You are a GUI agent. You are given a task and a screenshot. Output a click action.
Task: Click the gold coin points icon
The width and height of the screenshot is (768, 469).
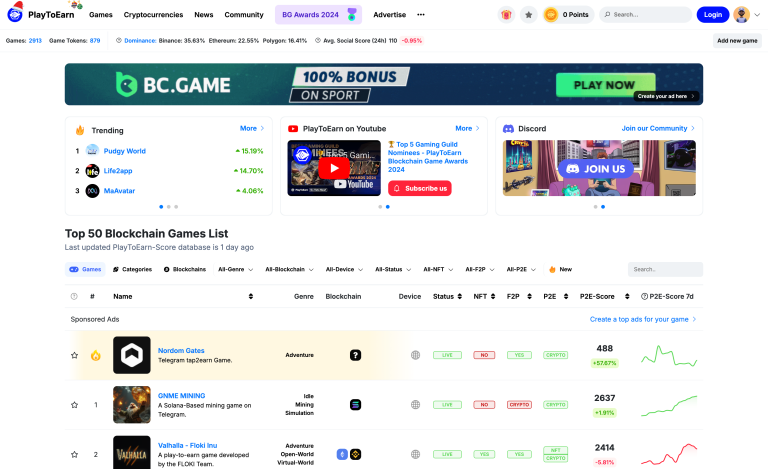551,15
